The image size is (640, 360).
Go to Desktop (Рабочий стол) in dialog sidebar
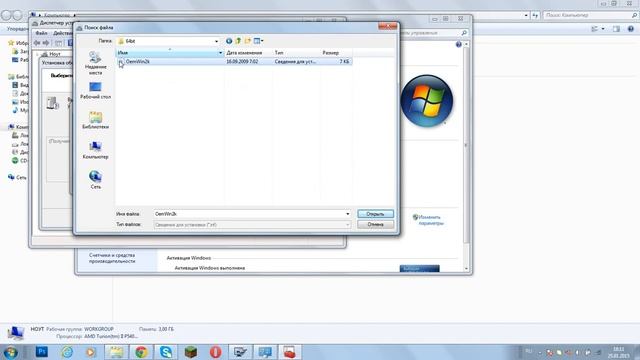tap(95, 91)
